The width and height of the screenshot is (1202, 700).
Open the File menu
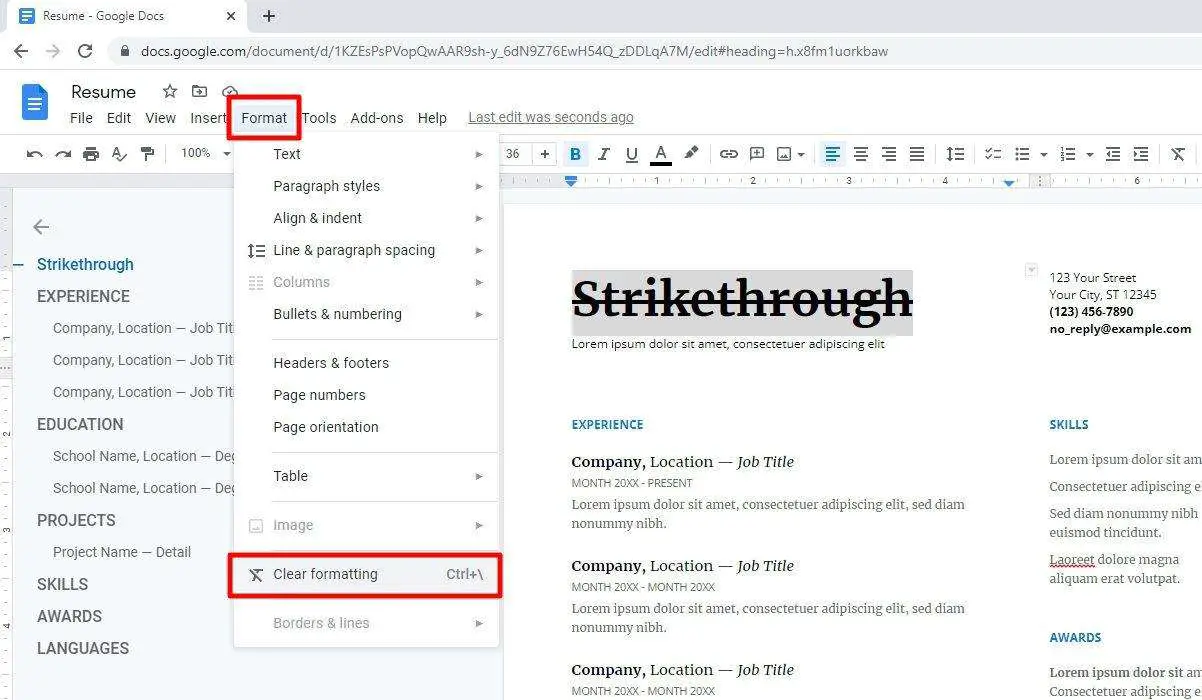pyautogui.click(x=82, y=118)
